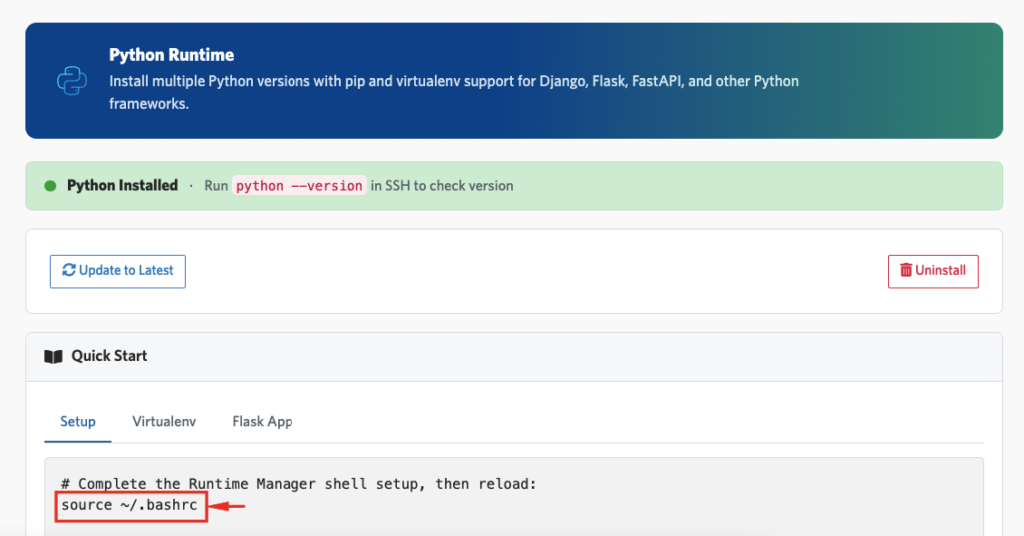The width and height of the screenshot is (1024, 536).
Task: Click the Update to Latest button
Action: 118,271
